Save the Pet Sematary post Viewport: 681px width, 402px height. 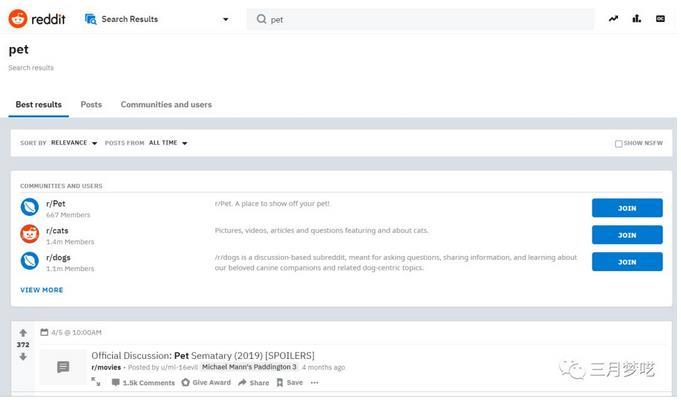point(290,382)
